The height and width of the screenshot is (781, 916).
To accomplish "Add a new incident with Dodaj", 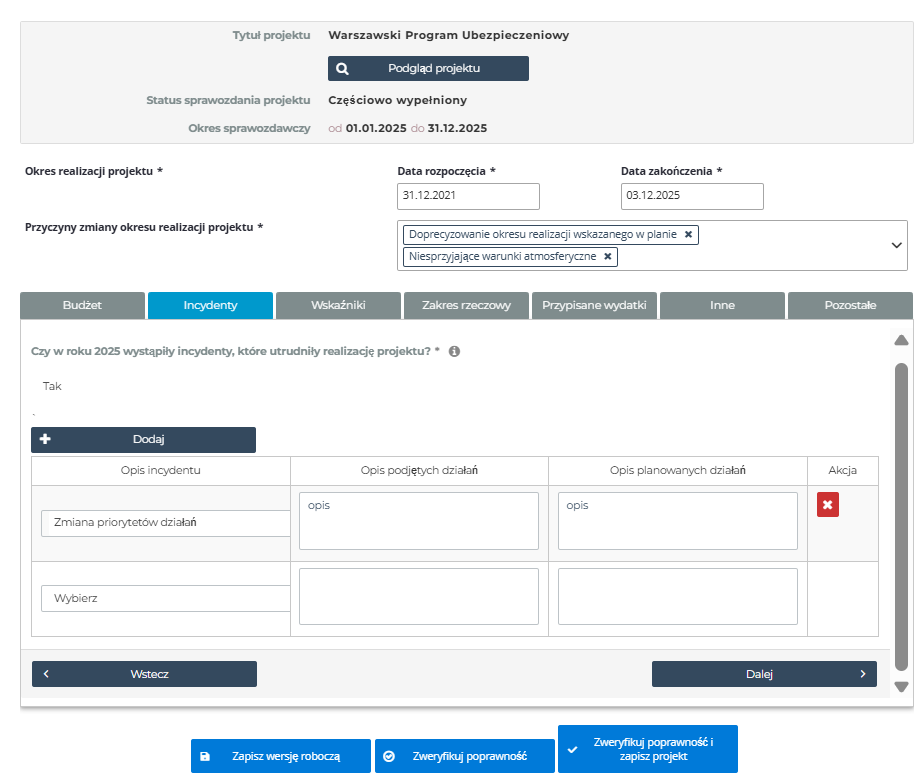I will click(143, 439).
